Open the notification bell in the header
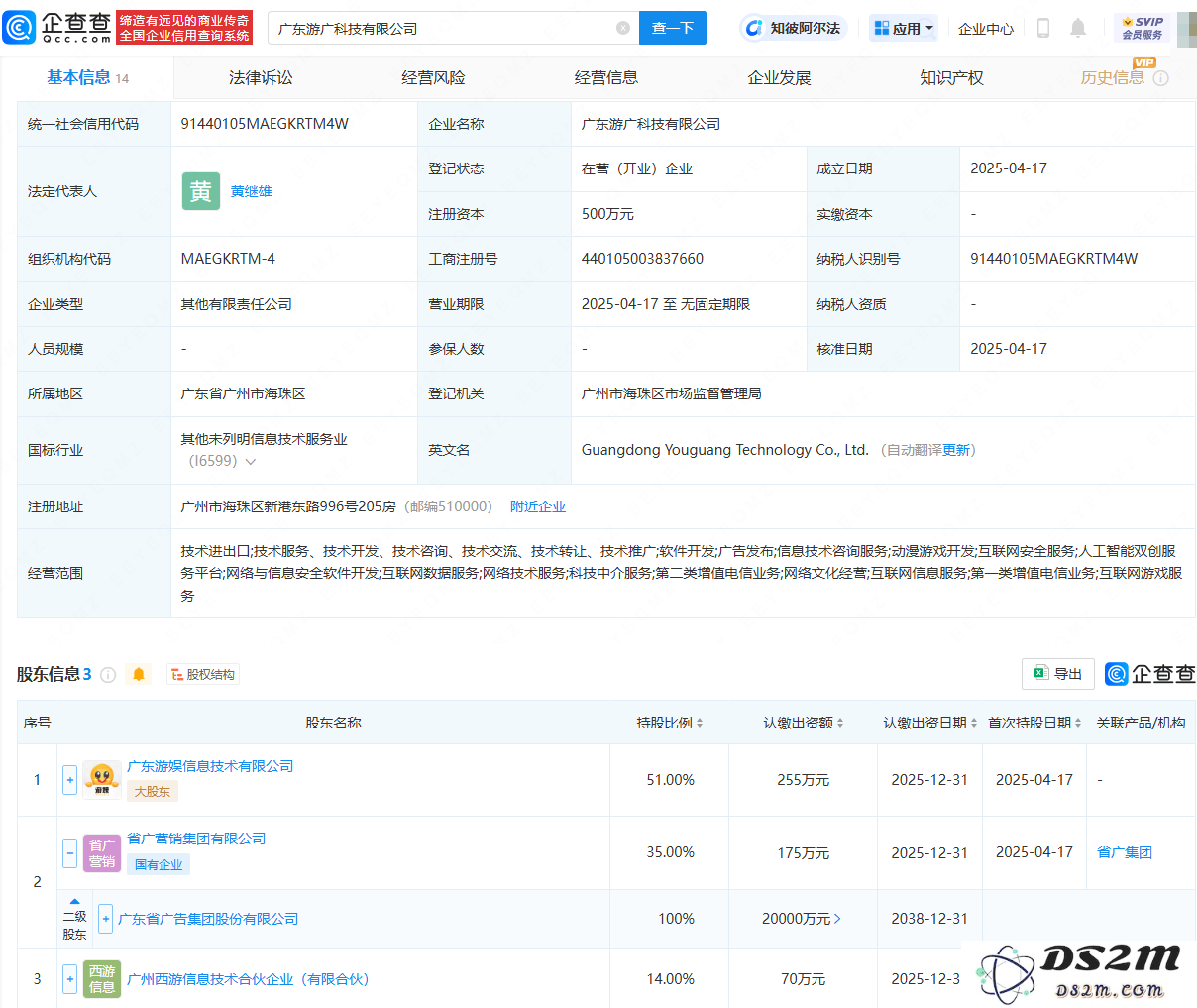 (x=1078, y=28)
